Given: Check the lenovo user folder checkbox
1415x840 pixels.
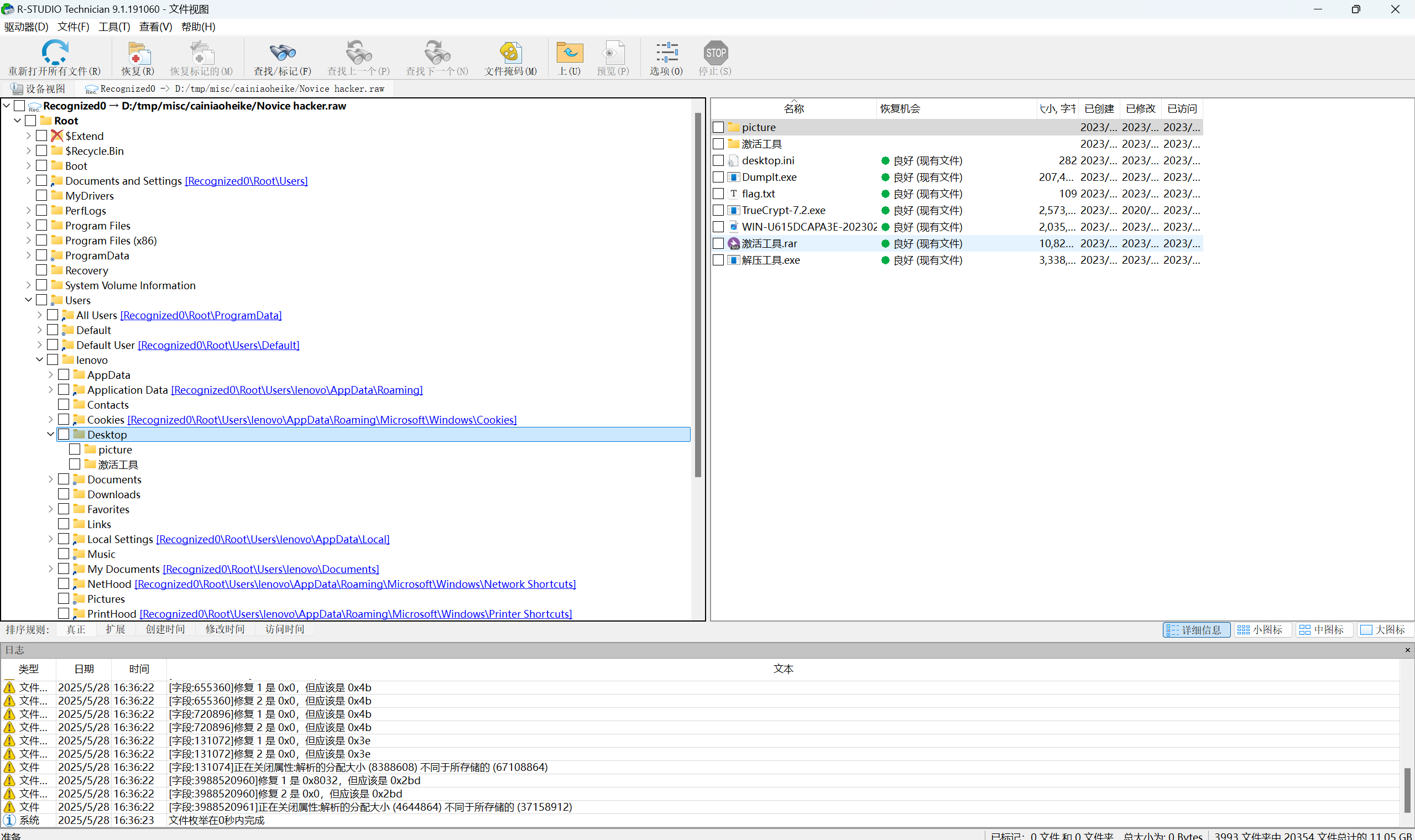Looking at the screenshot, I should click(53, 359).
